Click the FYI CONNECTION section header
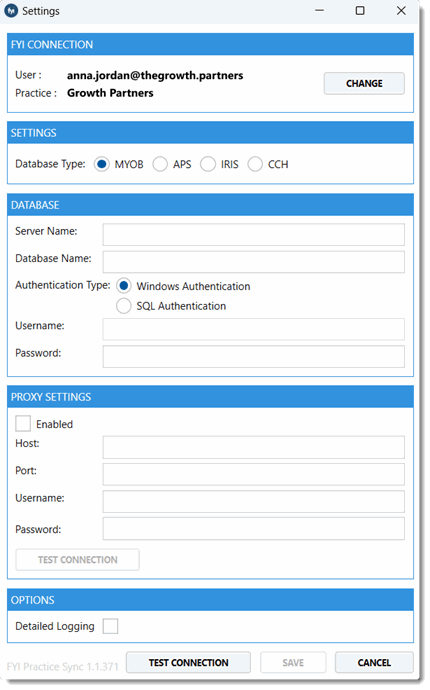The width and height of the screenshot is (430, 690). coord(210,44)
